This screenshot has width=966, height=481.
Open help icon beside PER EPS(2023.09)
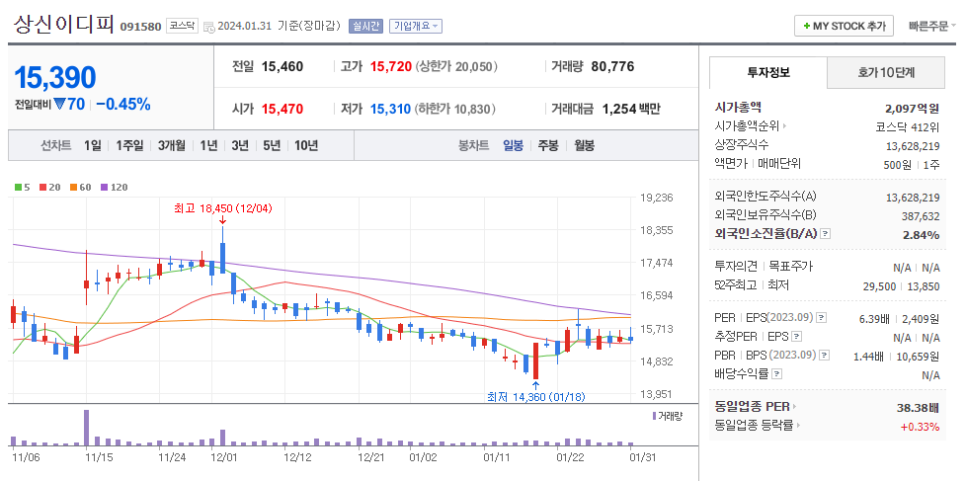821,318
